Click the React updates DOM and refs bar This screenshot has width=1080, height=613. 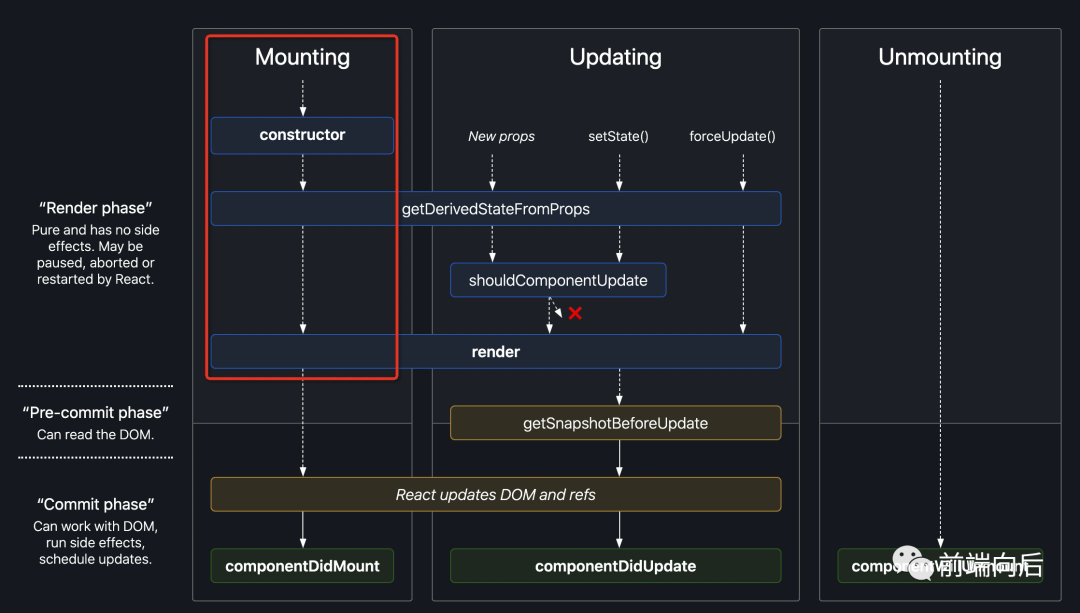click(495, 494)
